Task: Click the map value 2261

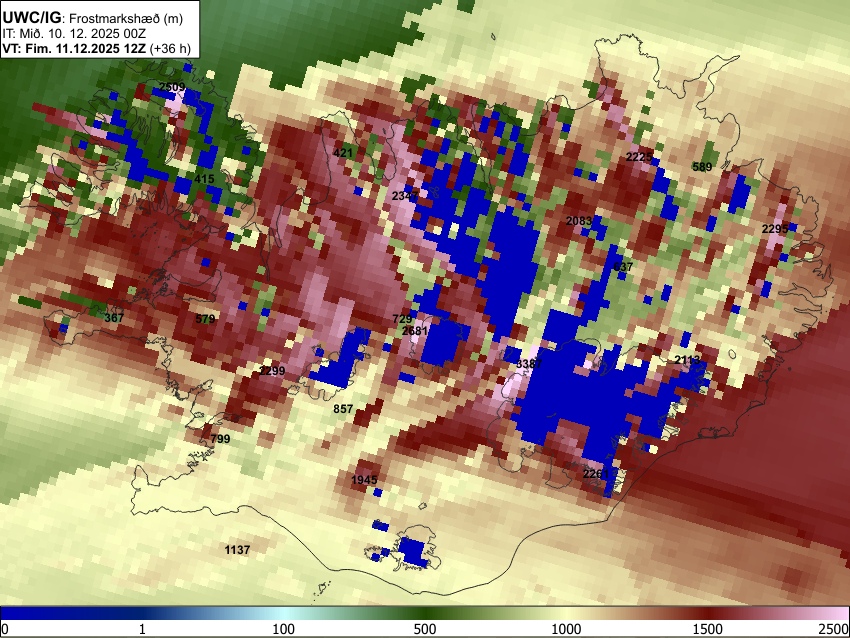Action: point(596,474)
